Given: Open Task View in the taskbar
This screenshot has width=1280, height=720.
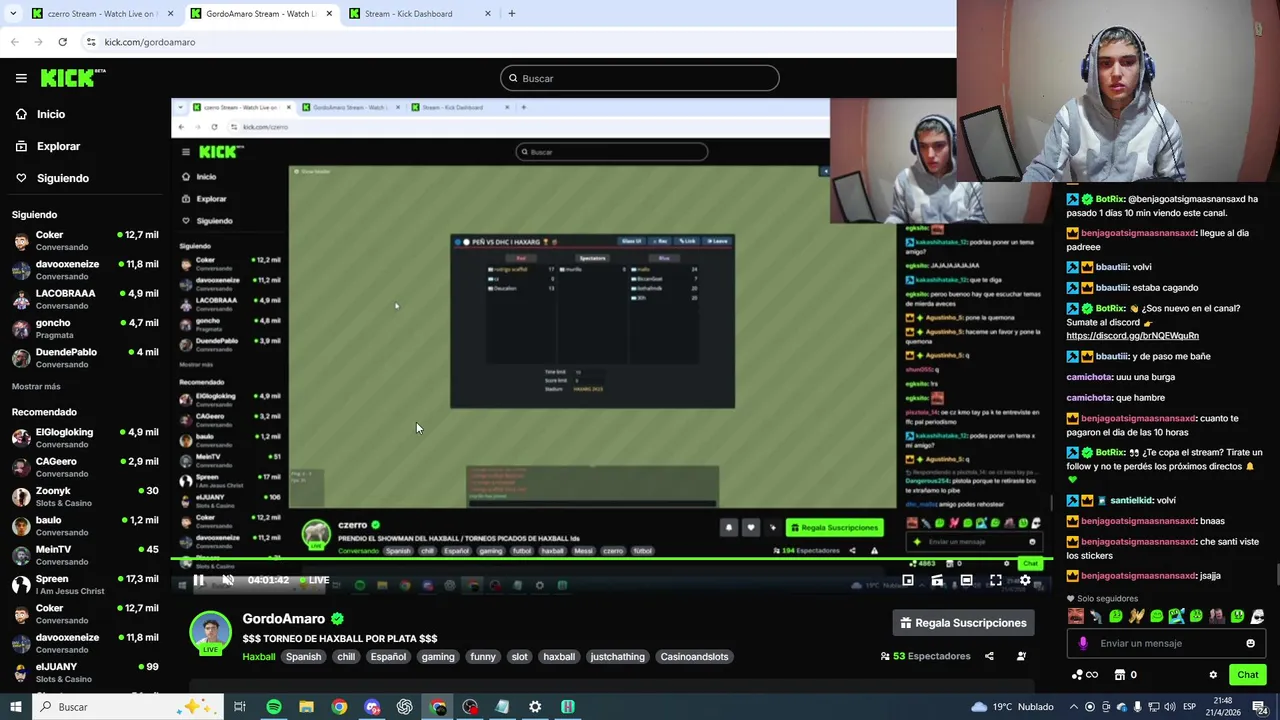Looking at the screenshot, I should pyautogui.click(x=240, y=707).
